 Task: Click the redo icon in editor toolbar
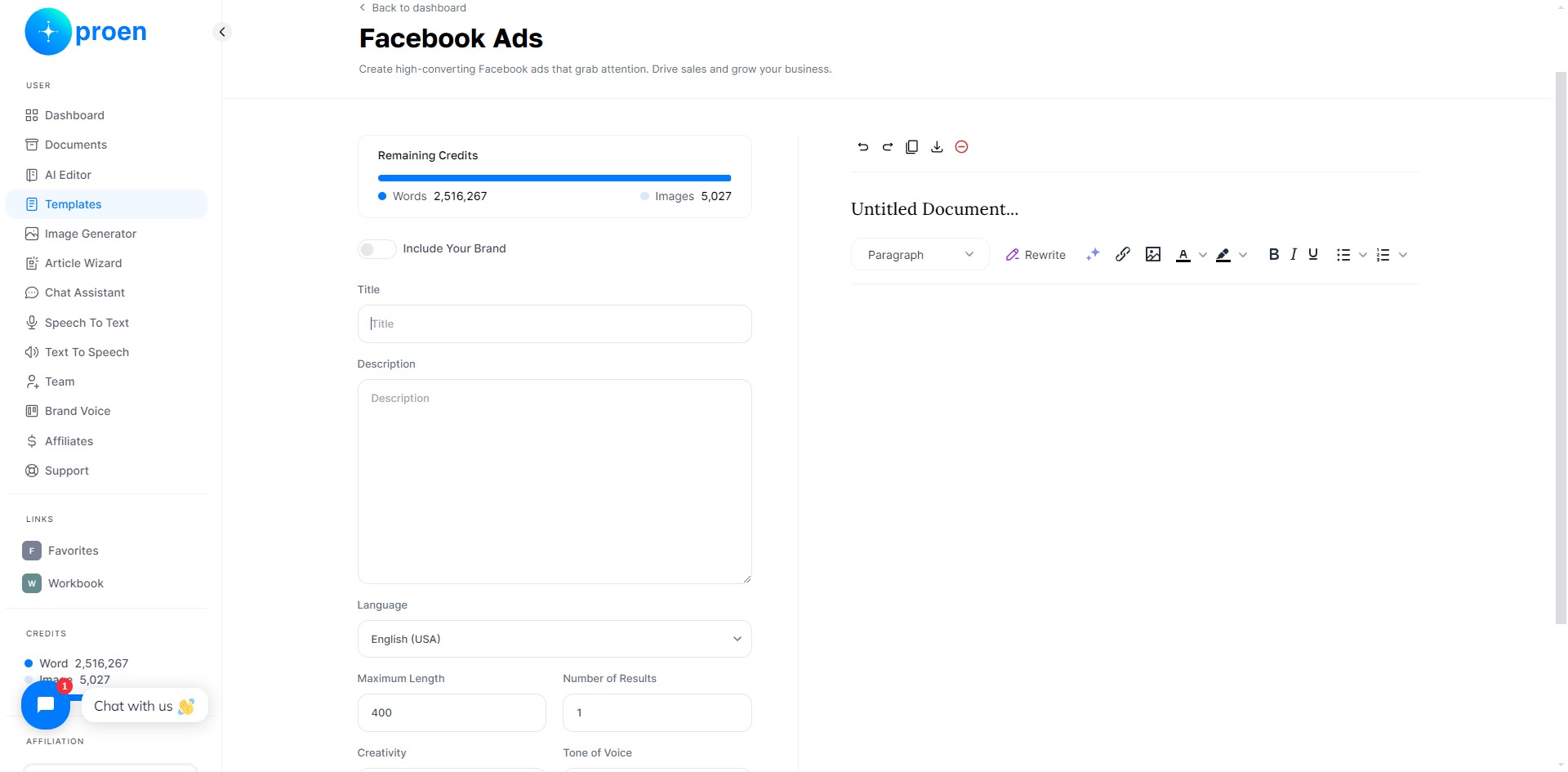click(888, 147)
